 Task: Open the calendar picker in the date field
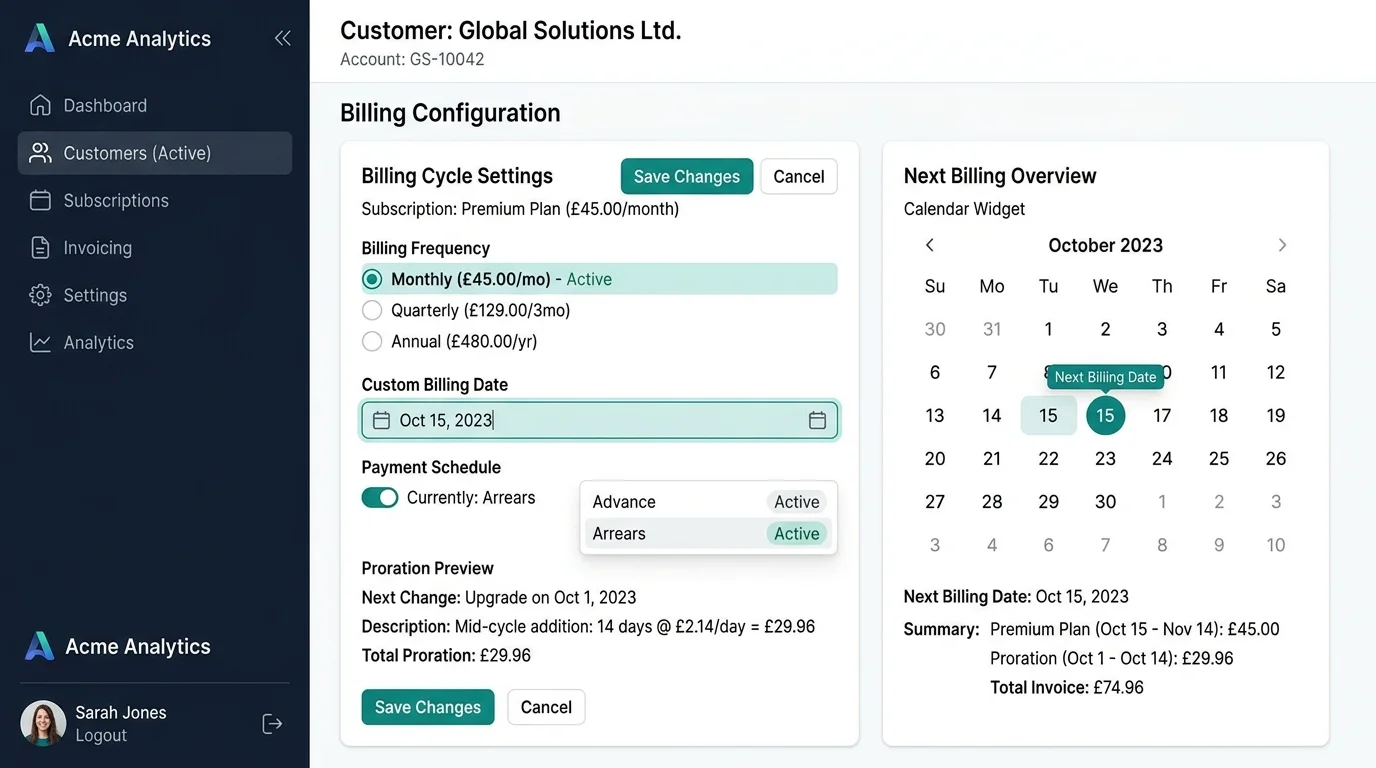tap(818, 420)
